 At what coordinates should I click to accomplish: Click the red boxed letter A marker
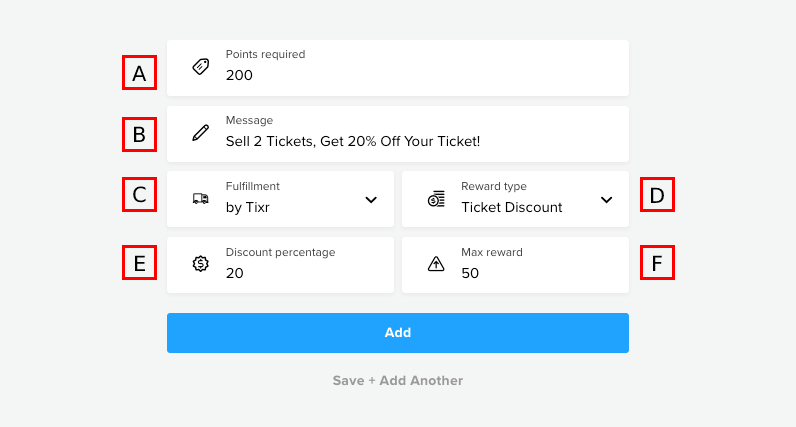[x=140, y=73]
